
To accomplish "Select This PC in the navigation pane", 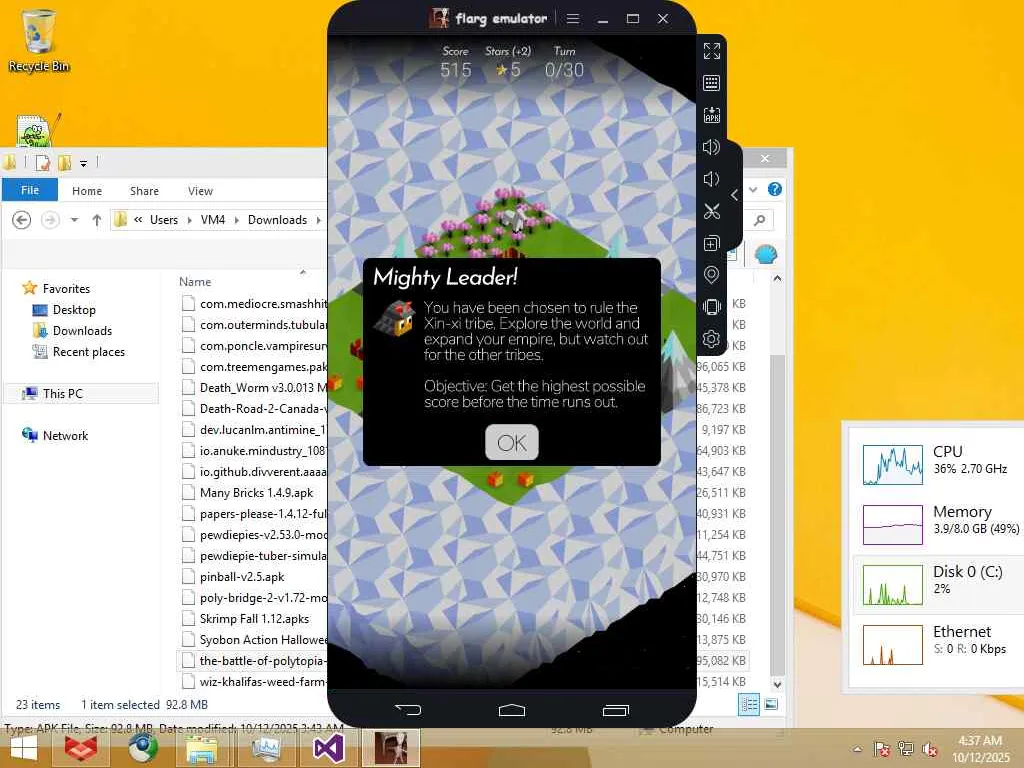I will 63,393.
